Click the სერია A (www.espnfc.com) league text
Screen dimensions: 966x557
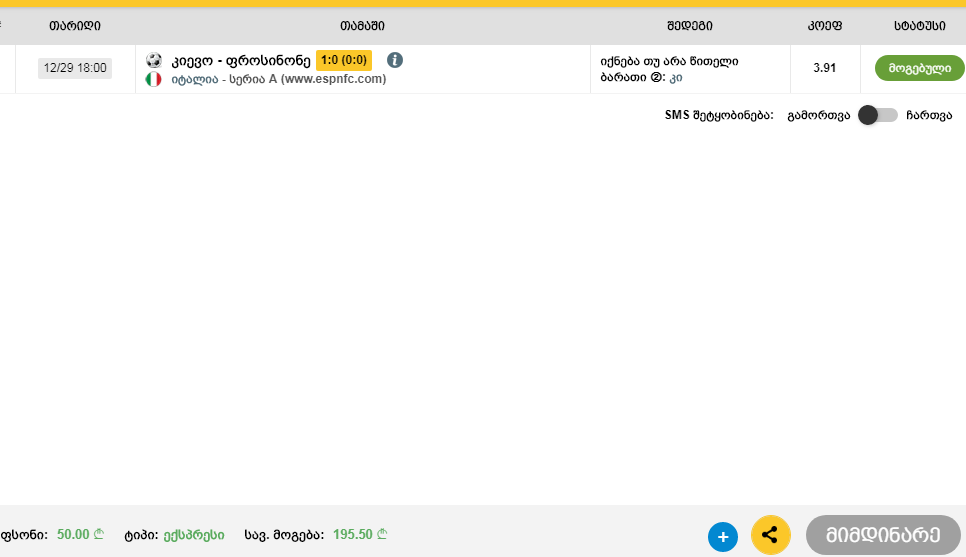(x=307, y=79)
